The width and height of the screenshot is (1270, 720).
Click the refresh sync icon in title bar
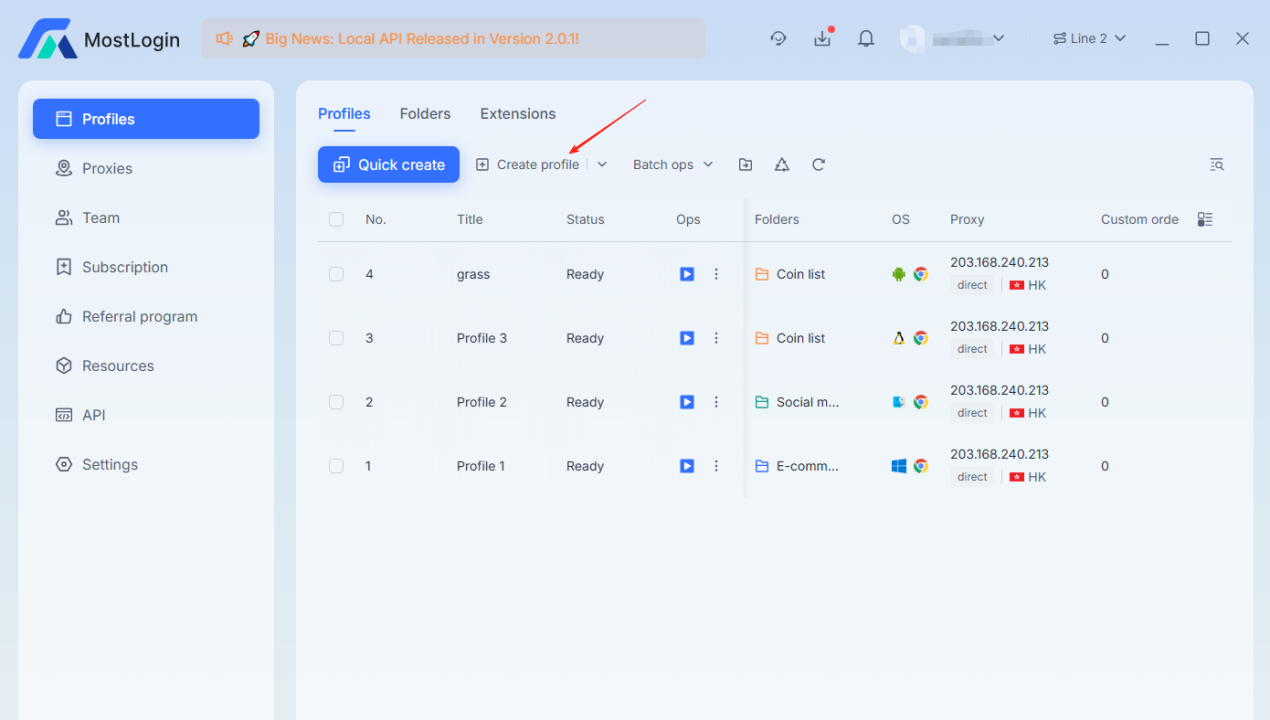click(778, 38)
